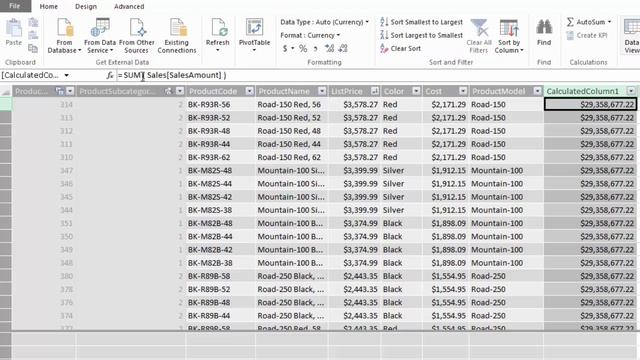
Task: Open Cost column filter dropdown
Action: point(463,91)
